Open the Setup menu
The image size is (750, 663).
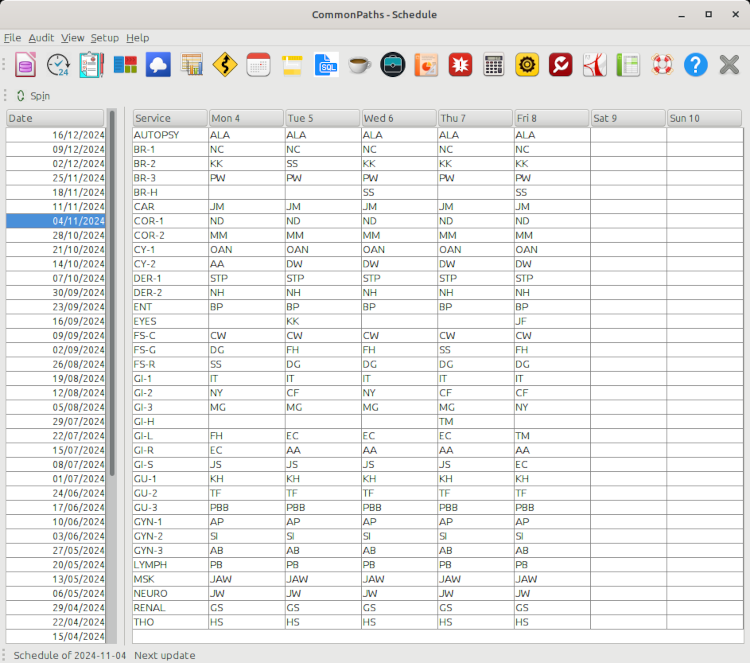(x=104, y=38)
